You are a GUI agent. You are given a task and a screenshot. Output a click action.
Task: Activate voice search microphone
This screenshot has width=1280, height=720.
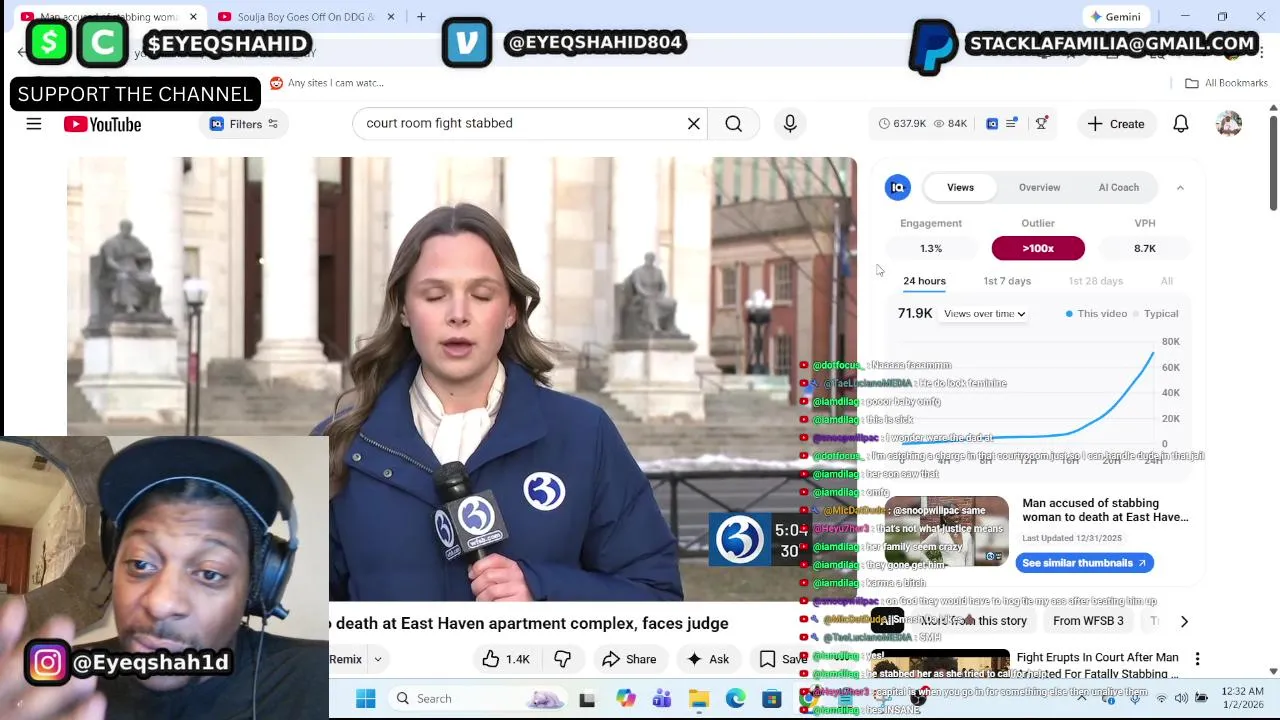790,123
